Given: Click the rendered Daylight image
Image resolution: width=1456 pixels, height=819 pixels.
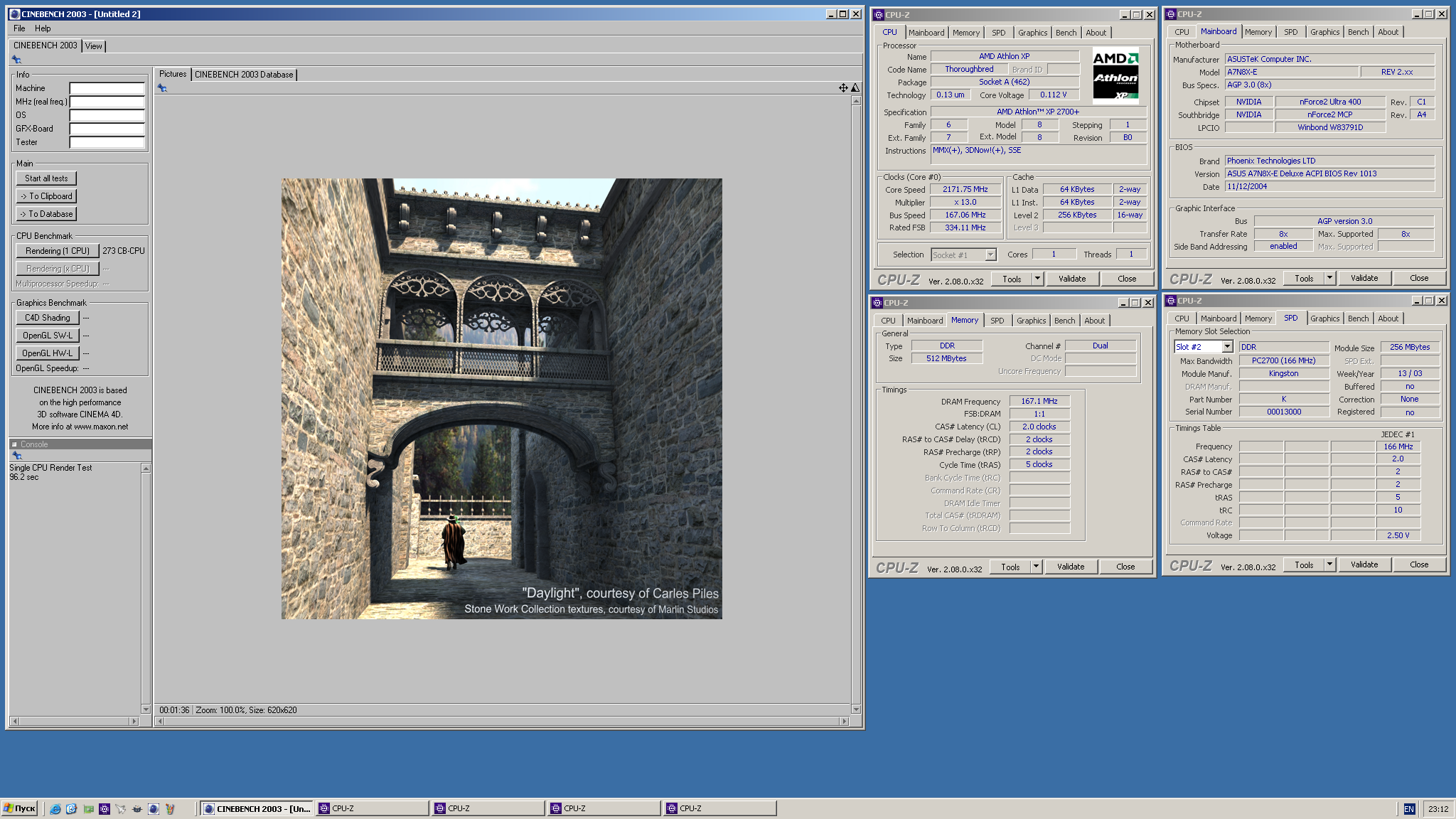Looking at the screenshot, I should click(x=502, y=399).
